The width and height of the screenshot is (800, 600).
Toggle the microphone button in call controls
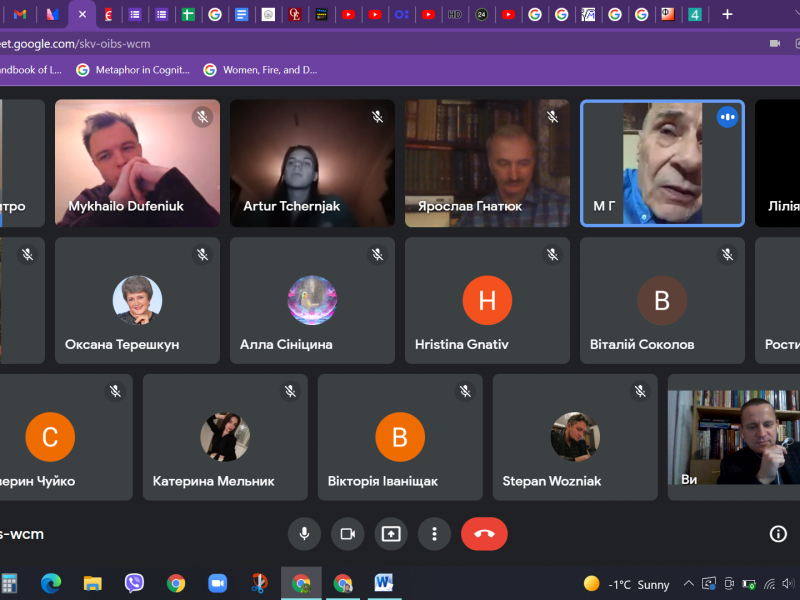click(304, 534)
